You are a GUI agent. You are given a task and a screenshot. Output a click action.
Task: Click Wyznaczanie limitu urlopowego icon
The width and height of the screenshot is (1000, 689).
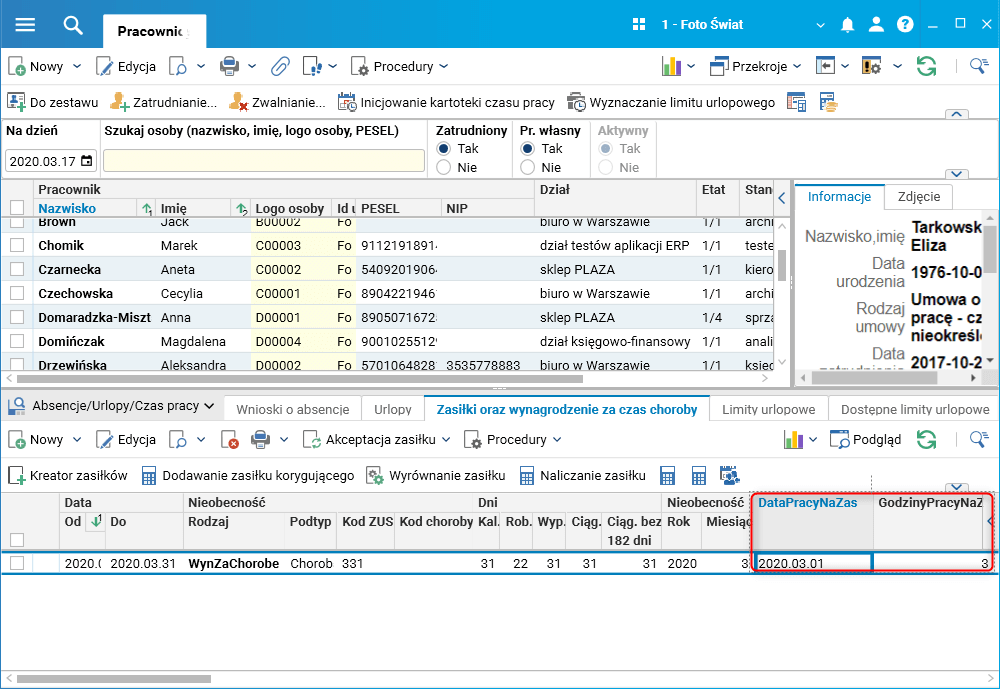pos(577,102)
